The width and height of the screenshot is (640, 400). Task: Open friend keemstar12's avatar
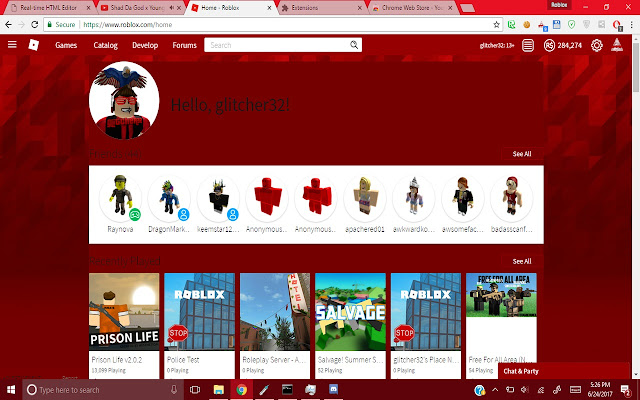pyautogui.click(x=218, y=198)
